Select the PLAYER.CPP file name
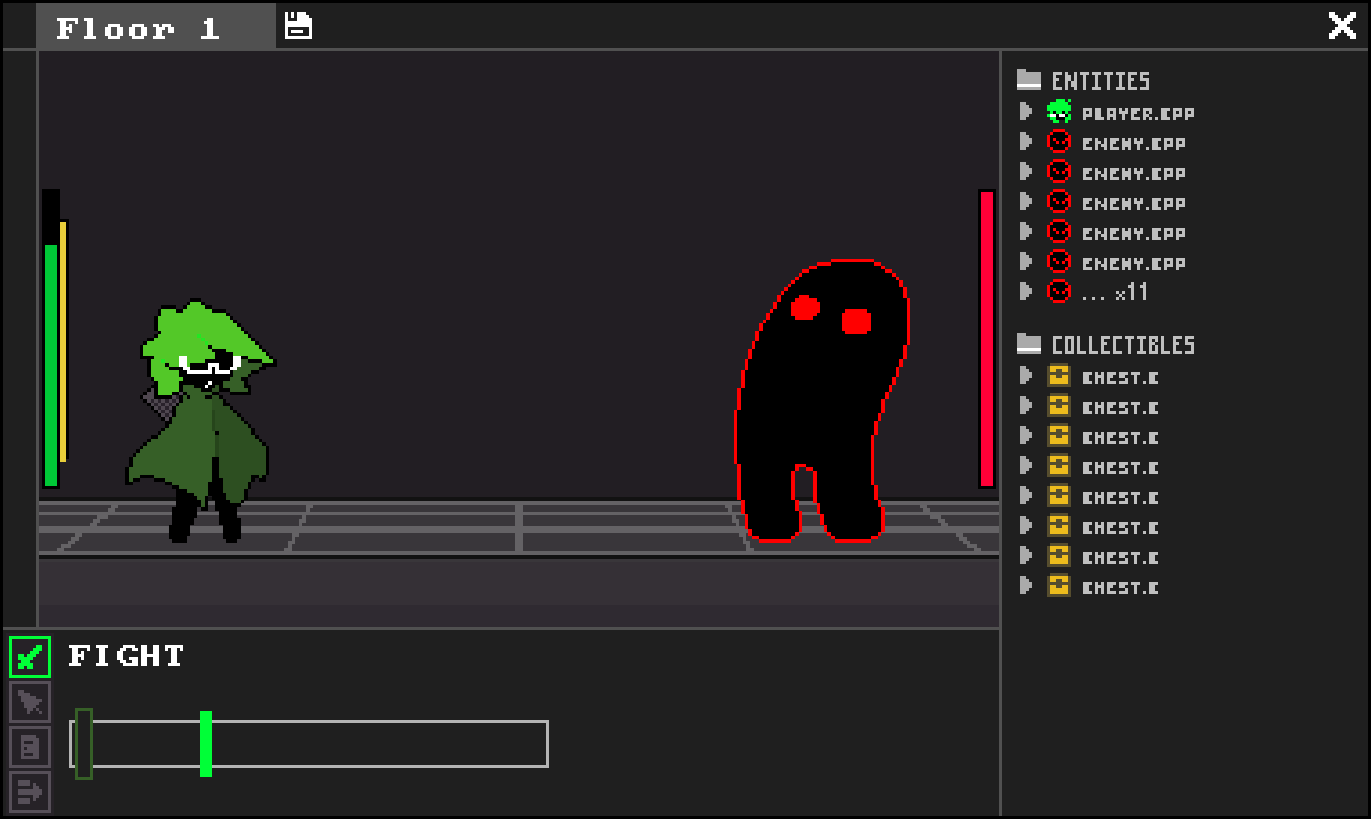 click(1138, 113)
